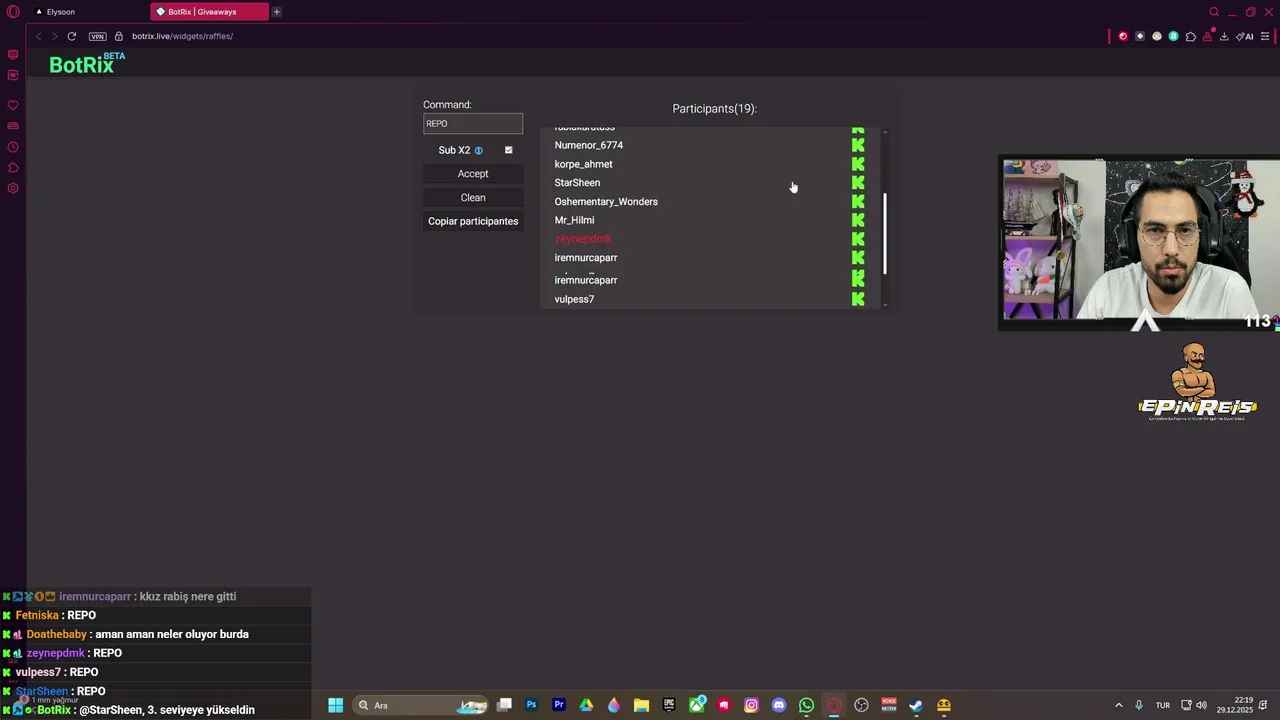The height and width of the screenshot is (720, 1280).
Task: Click the participants scrollbar down arrow
Action: (885, 304)
